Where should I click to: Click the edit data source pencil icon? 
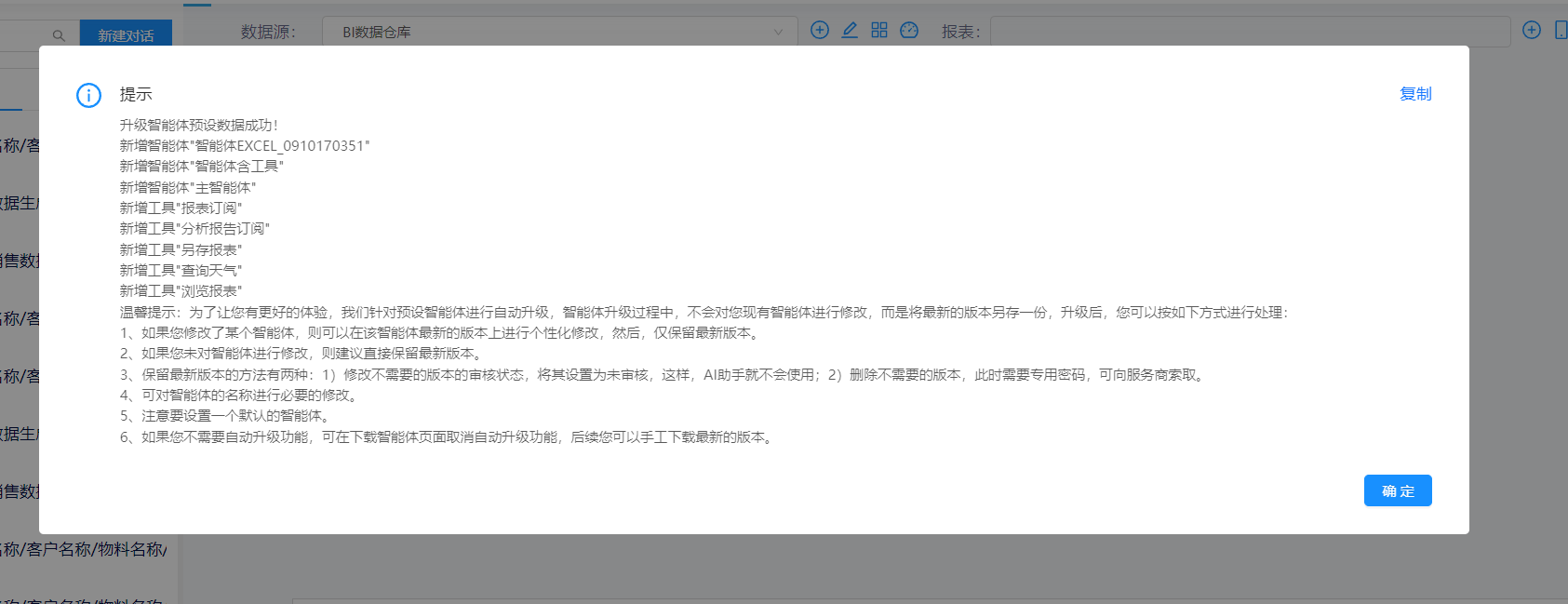tap(850, 30)
